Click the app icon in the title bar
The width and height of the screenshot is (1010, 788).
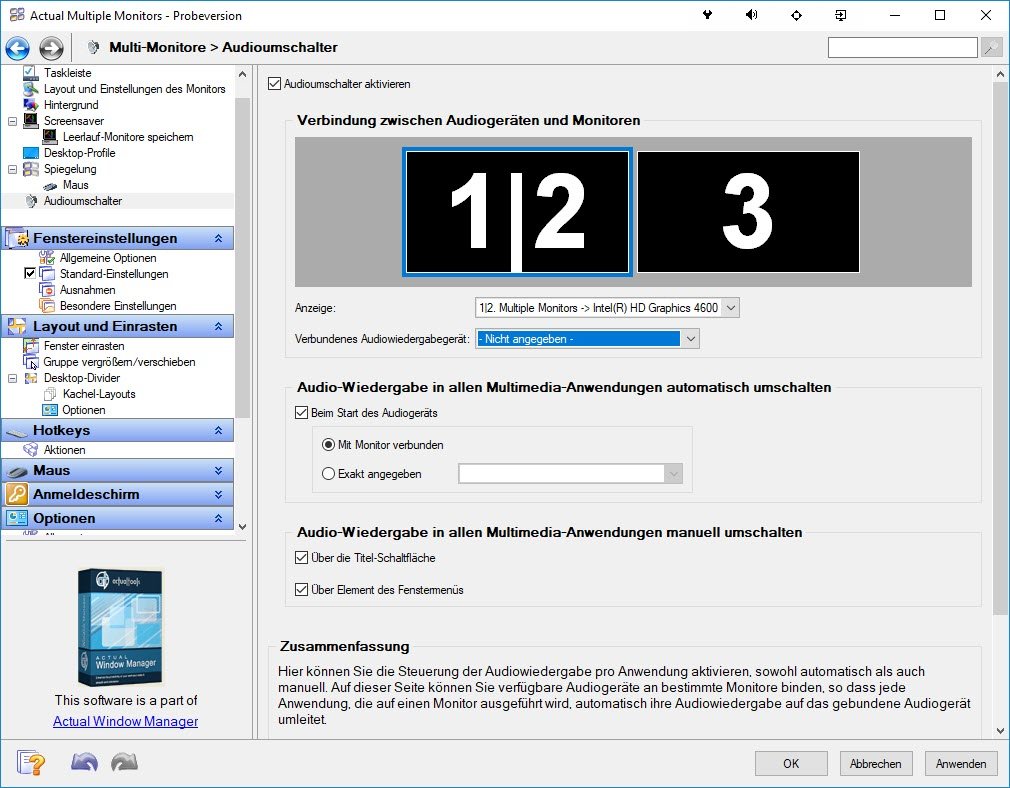(16, 15)
